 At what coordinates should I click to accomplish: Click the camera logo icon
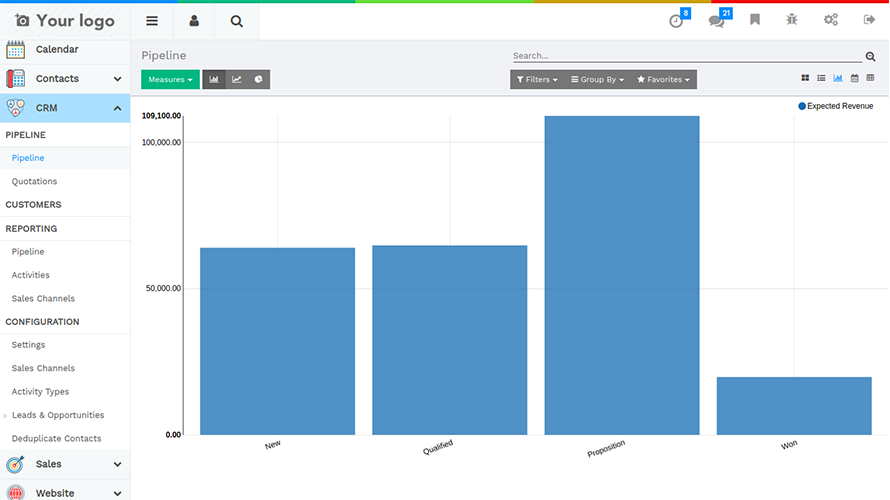tap(22, 21)
